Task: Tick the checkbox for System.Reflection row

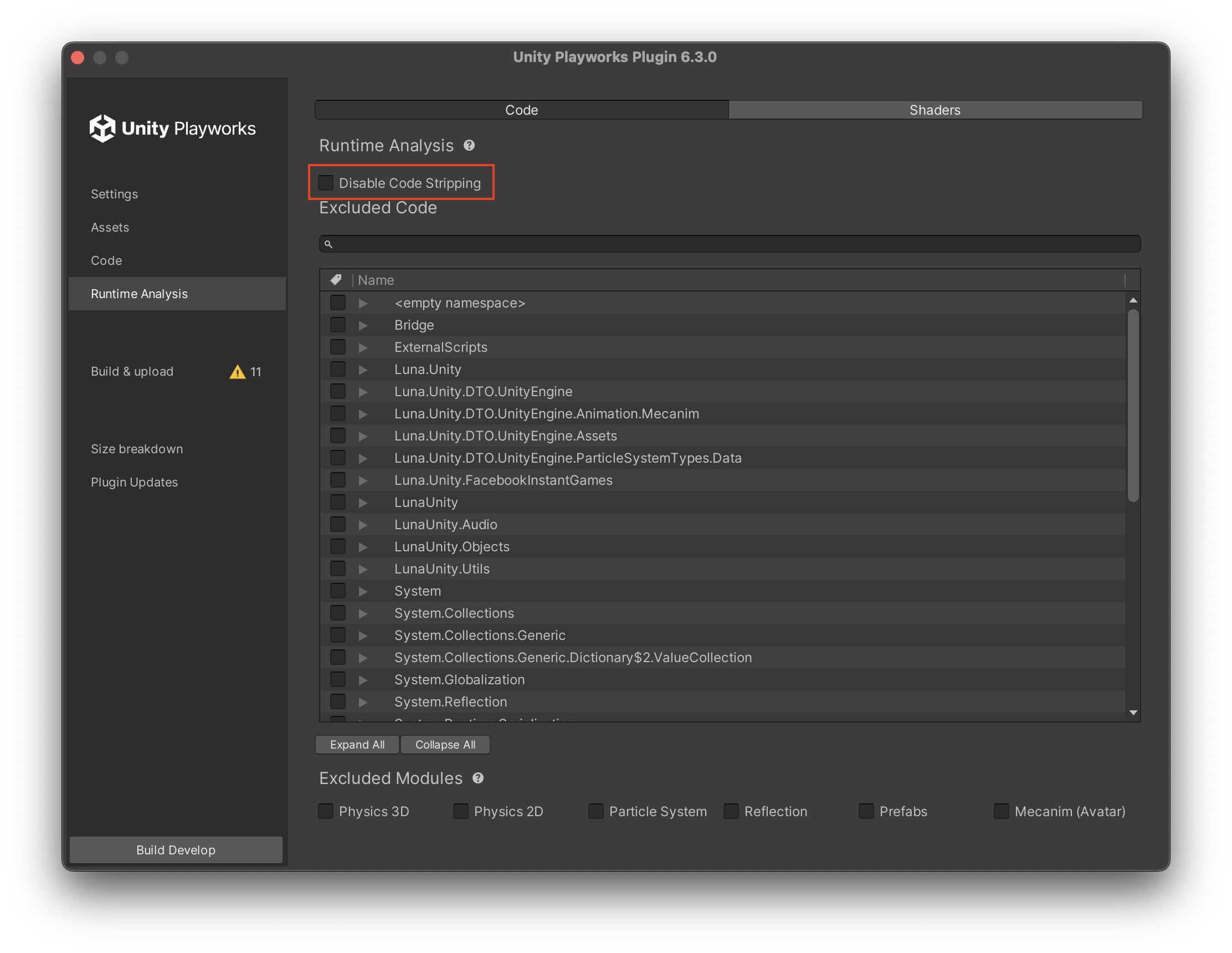Action: 338,702
